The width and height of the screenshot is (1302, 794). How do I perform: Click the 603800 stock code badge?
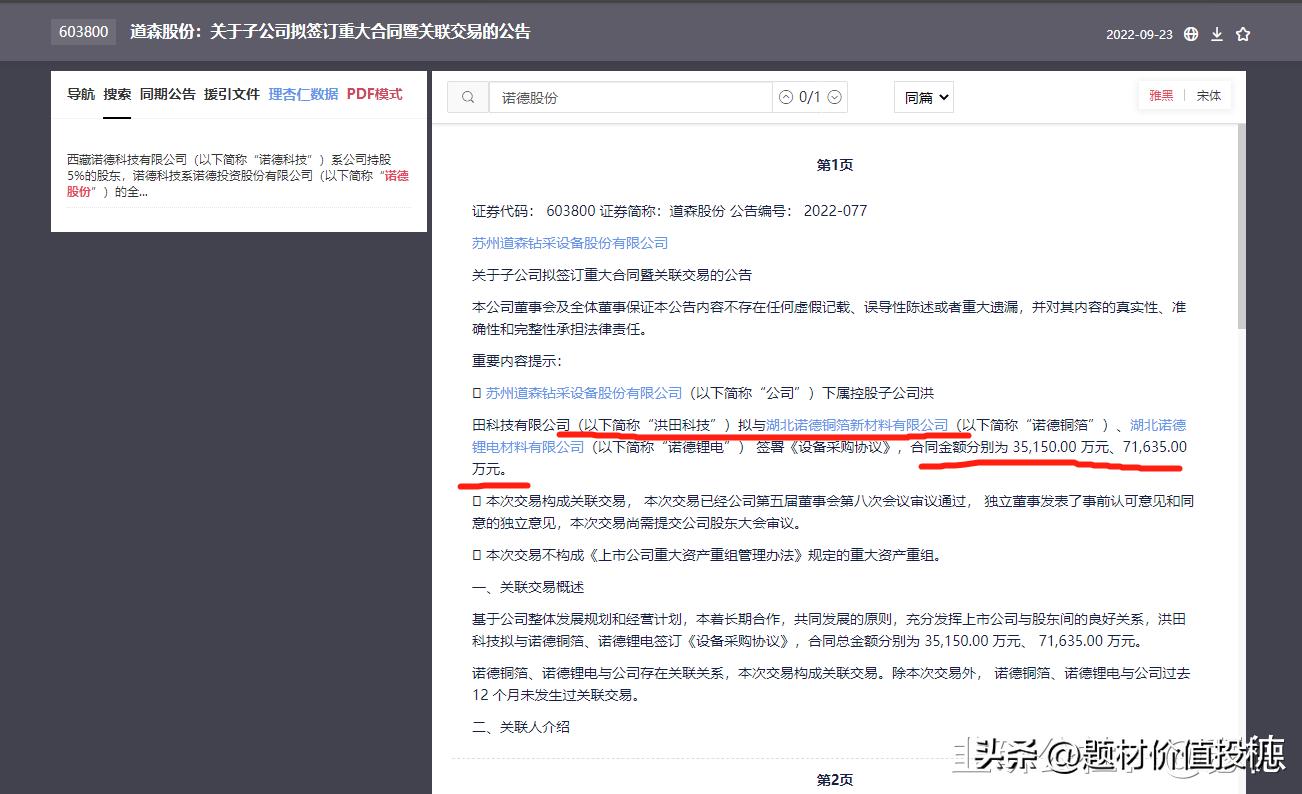point(84,32)
